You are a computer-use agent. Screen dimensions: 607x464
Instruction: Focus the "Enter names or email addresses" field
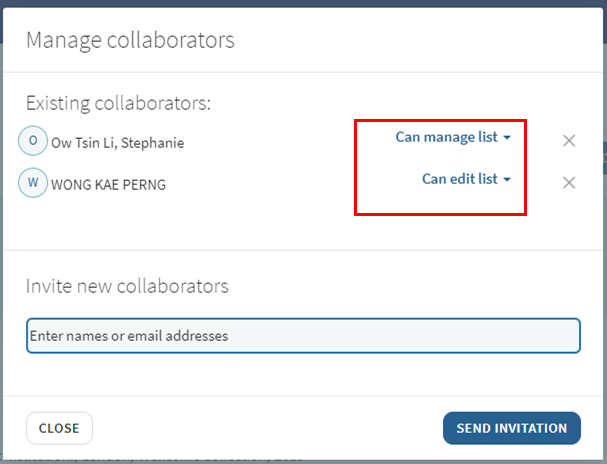[x=303, y=336]
